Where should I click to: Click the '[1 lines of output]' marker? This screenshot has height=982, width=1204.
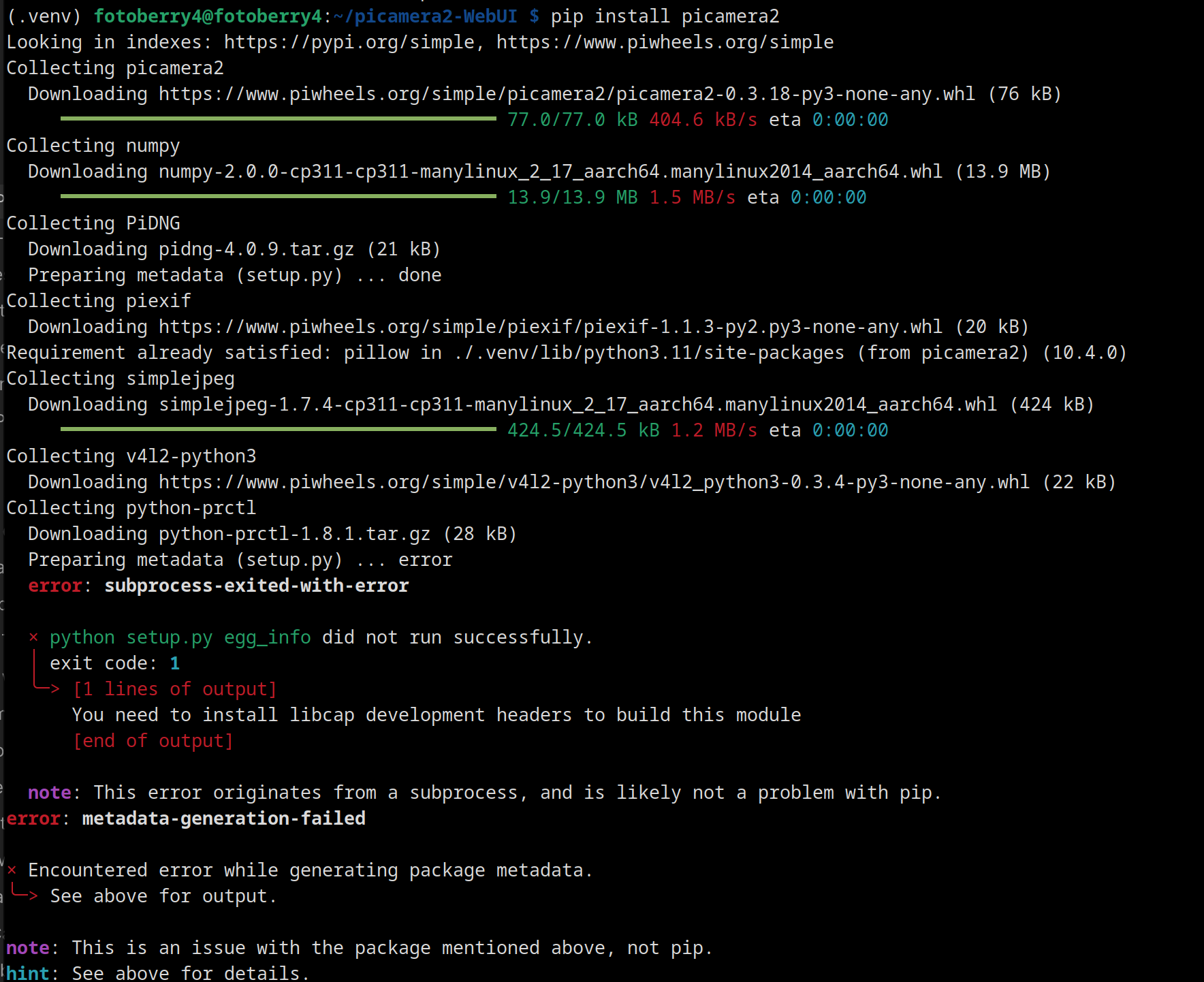[x=175, y=689]
